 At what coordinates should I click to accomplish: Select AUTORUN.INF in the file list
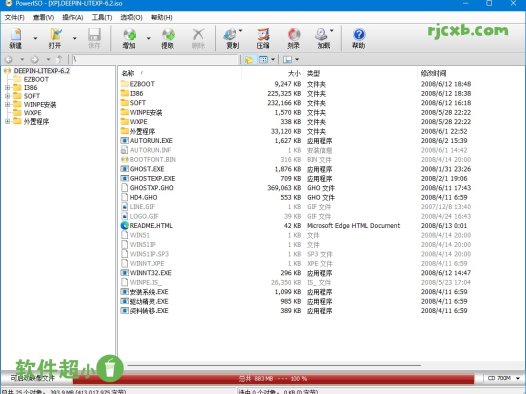pyautogui.click(x=150, y=150)
